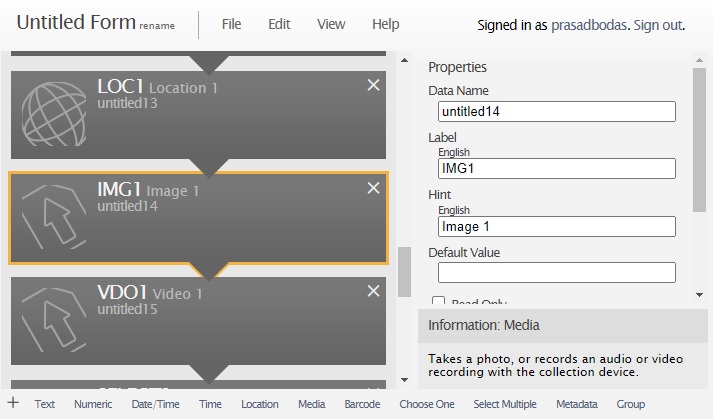This screenshot has width=713, height=419.
Task: Add a Barcode question
Action: pyautogui.click(x=362, y=404)
